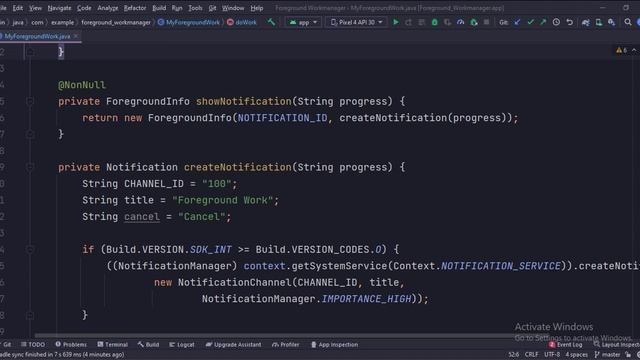Image resolution: width=640 pixels, height=360 pixels.
Task: Click the example package breadcrumb
Action: (62, 22)
